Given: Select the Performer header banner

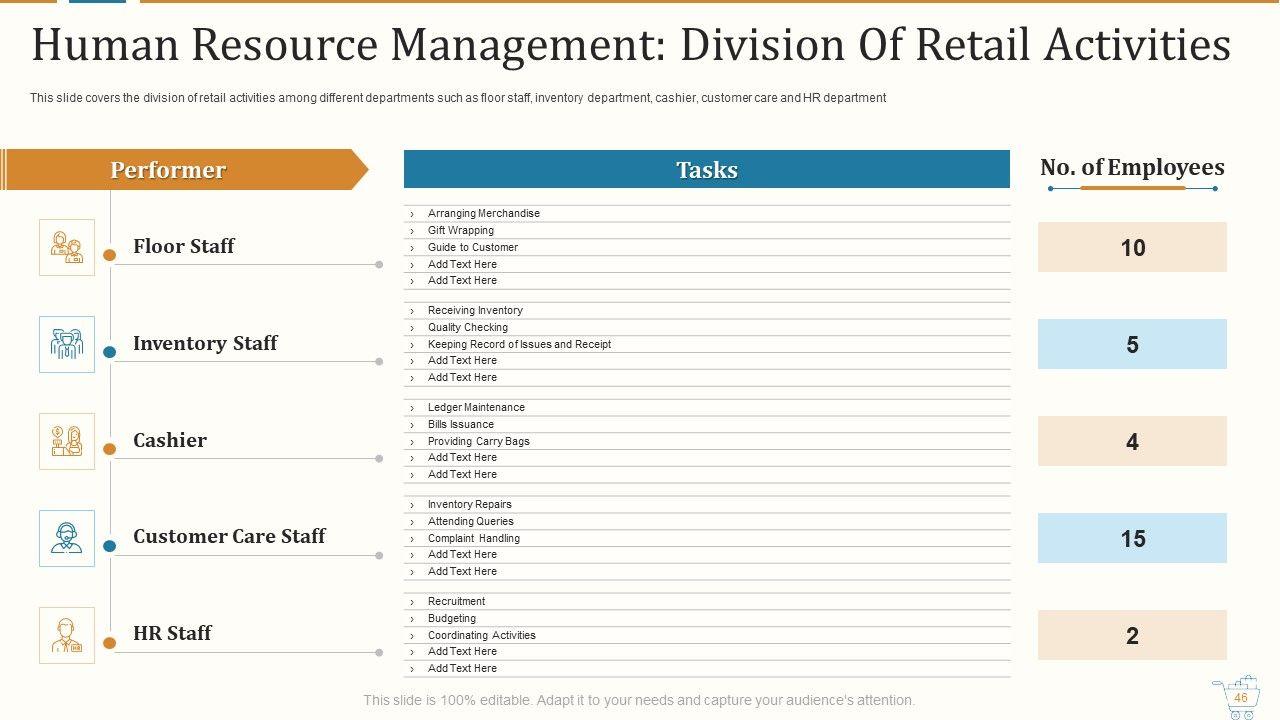Looking at the screenshot, I should point(180,170).
